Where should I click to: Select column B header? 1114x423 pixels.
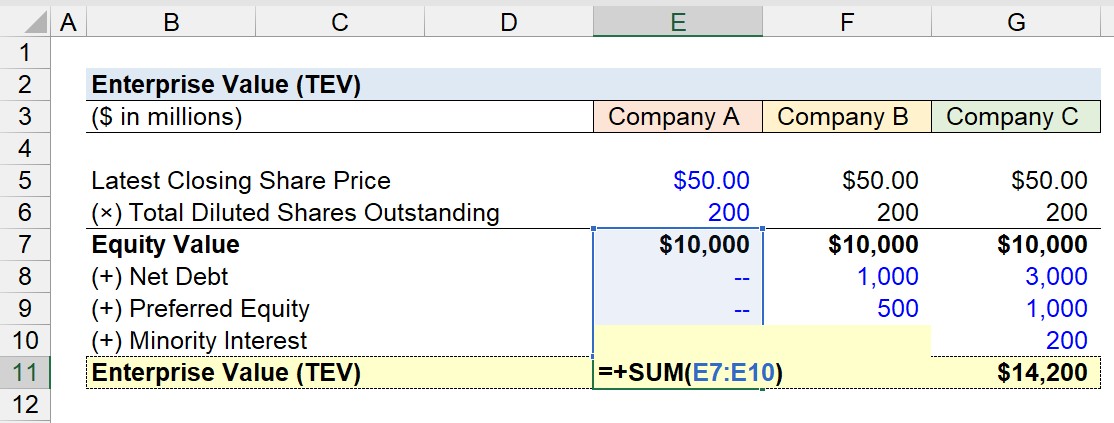tap(171, 23)
